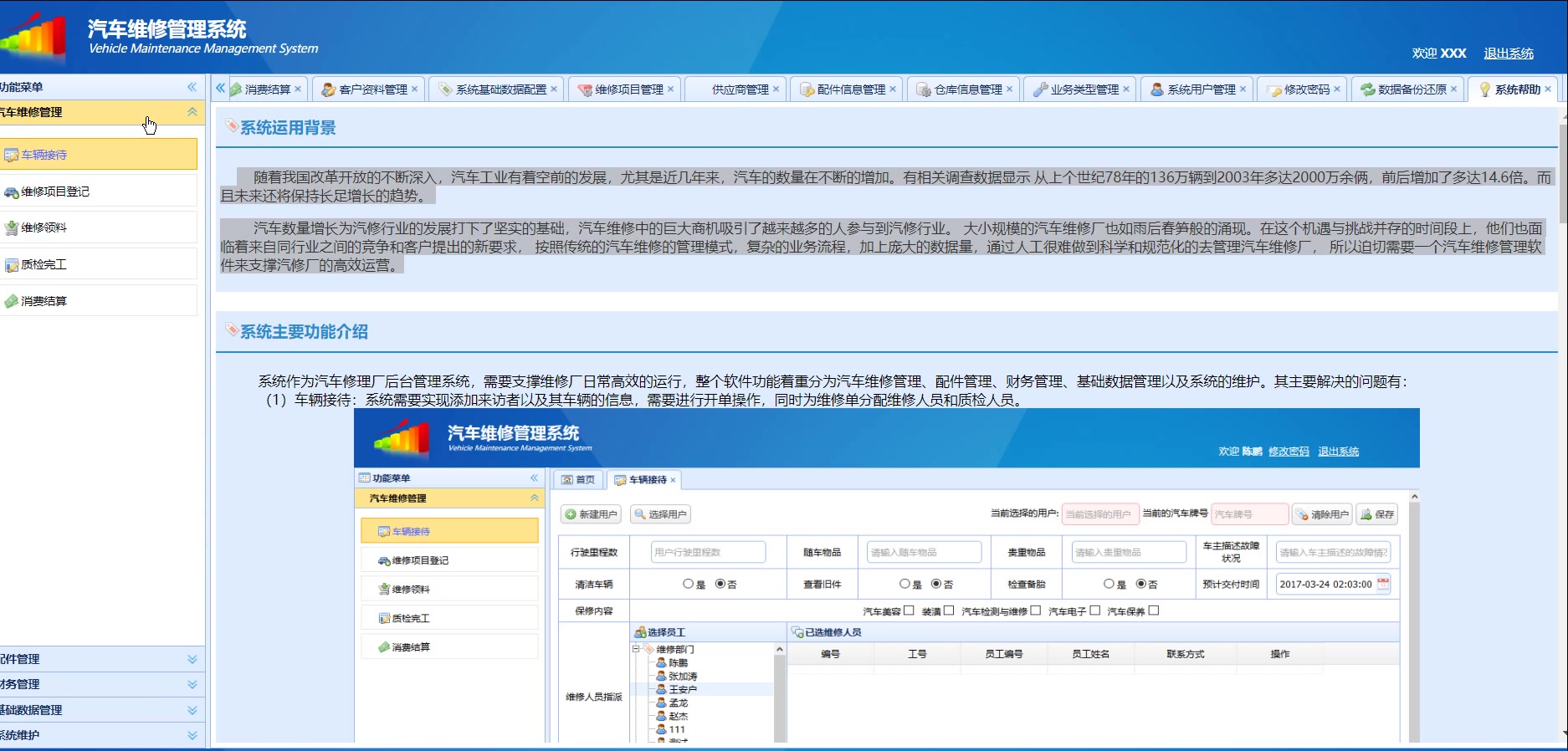Expand the 基础数据管理 menu section
The height and width of the screenshot is (751, 1568).
(x=192, y=710)
